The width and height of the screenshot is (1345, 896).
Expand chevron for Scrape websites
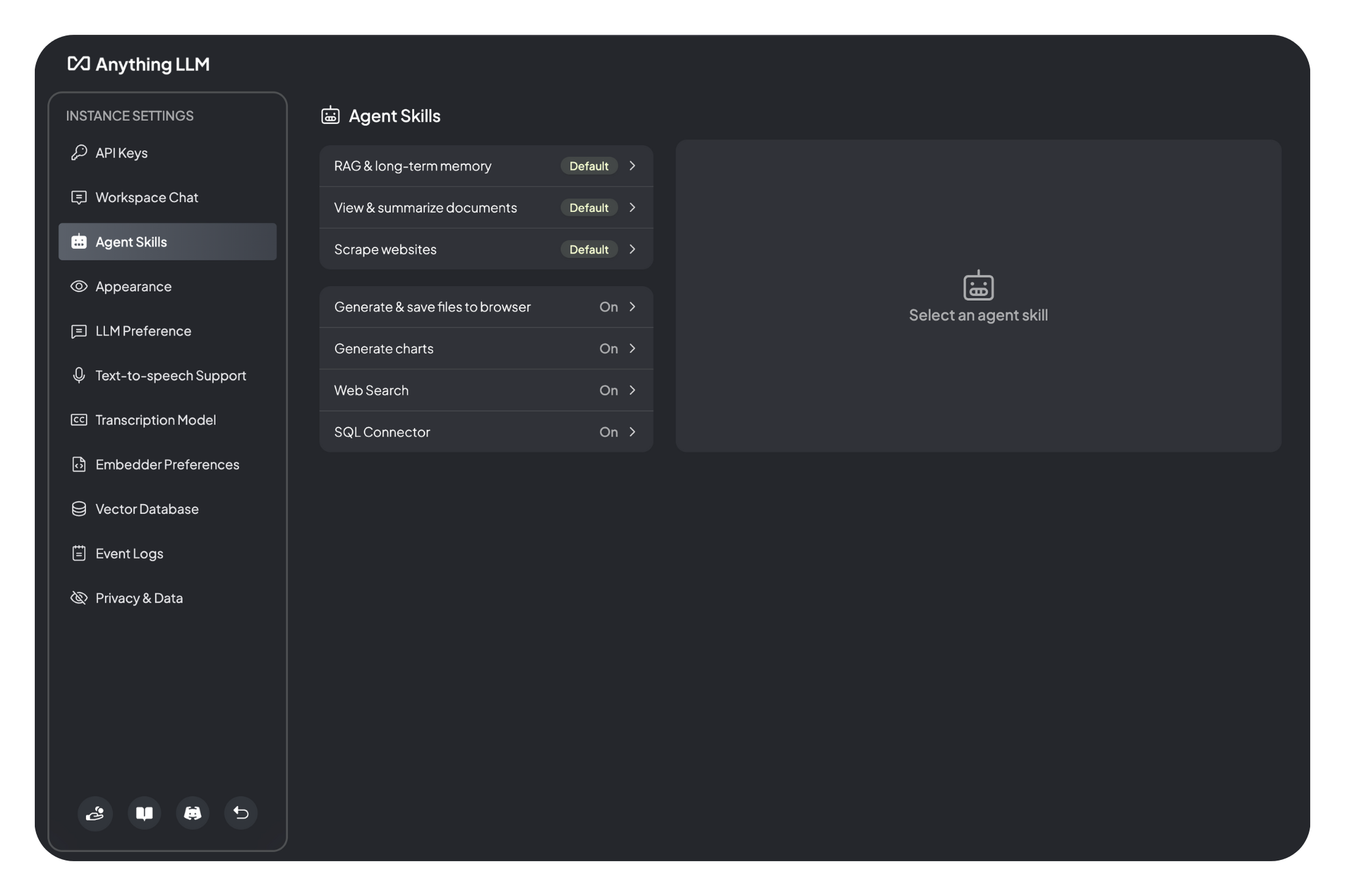pos(632,249)
